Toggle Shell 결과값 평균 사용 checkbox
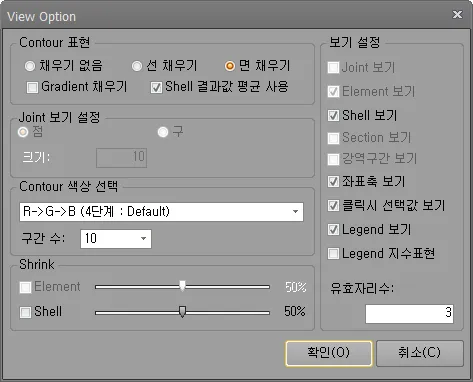The height and width of the screenshot is (382, 473). point(156,87)
